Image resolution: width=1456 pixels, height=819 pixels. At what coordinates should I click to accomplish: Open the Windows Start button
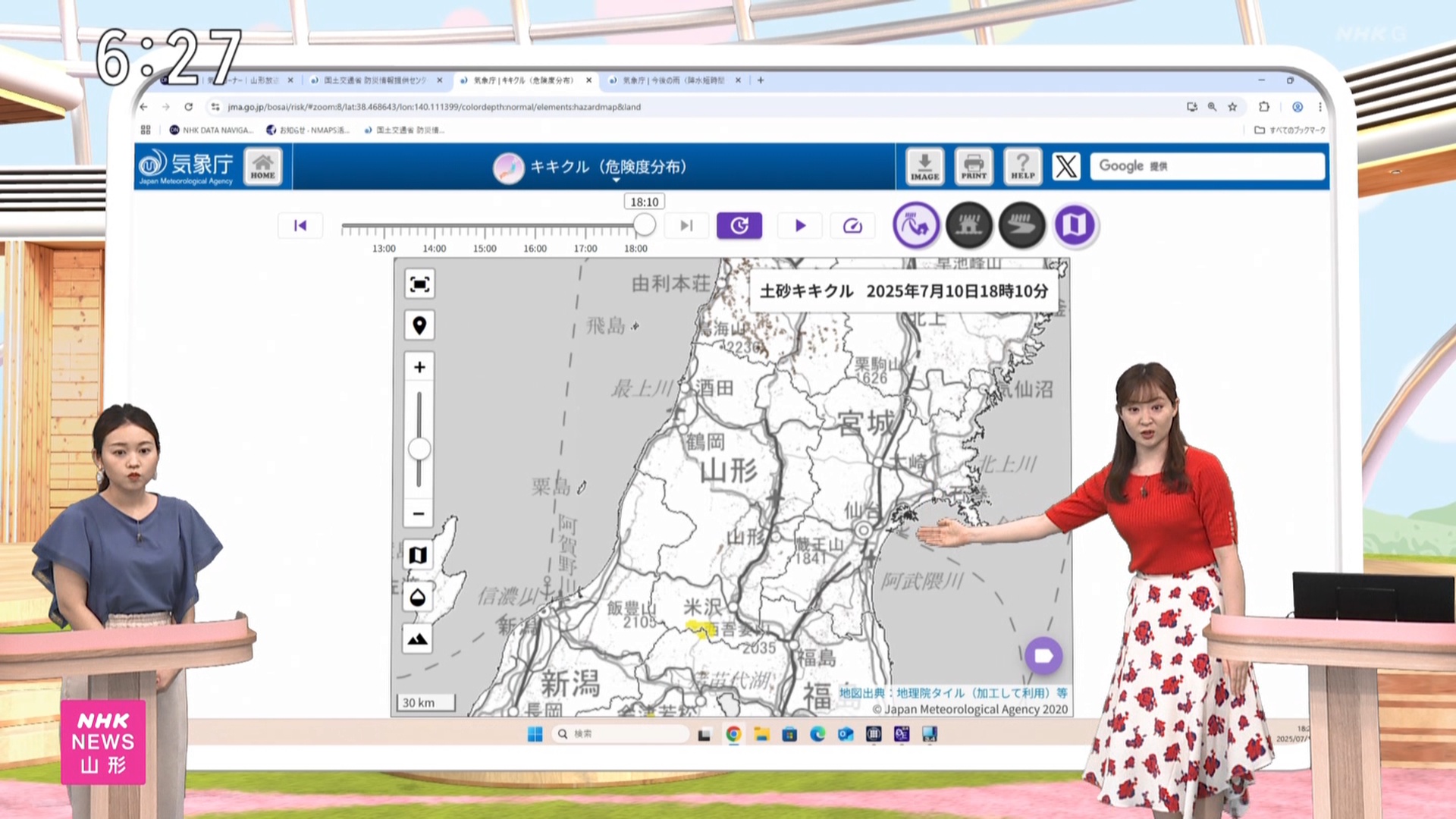[535, 734]
